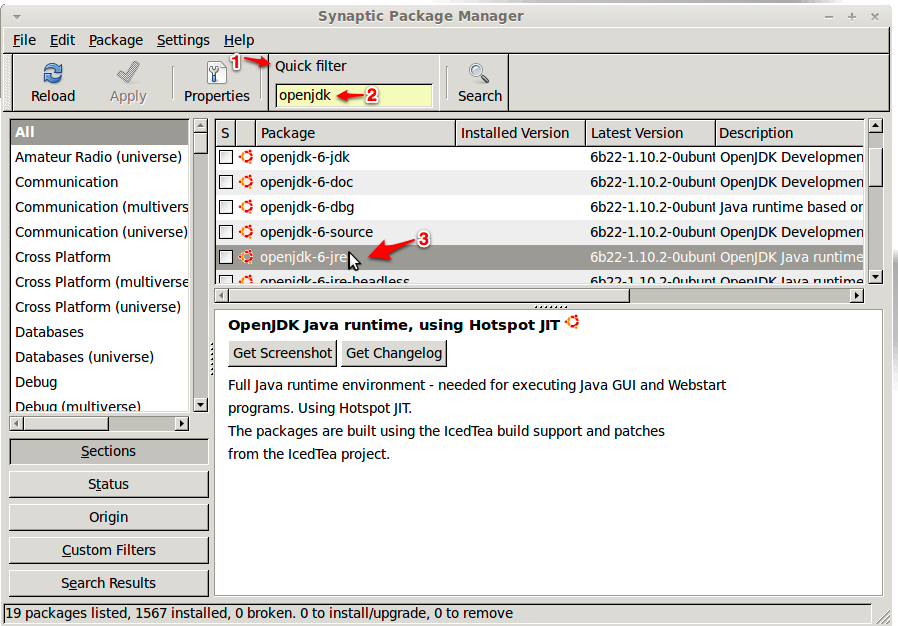Click the sections list scroll-down arrow
The height and width of the screenshot is (626, 898).
[x=200, y=405]
